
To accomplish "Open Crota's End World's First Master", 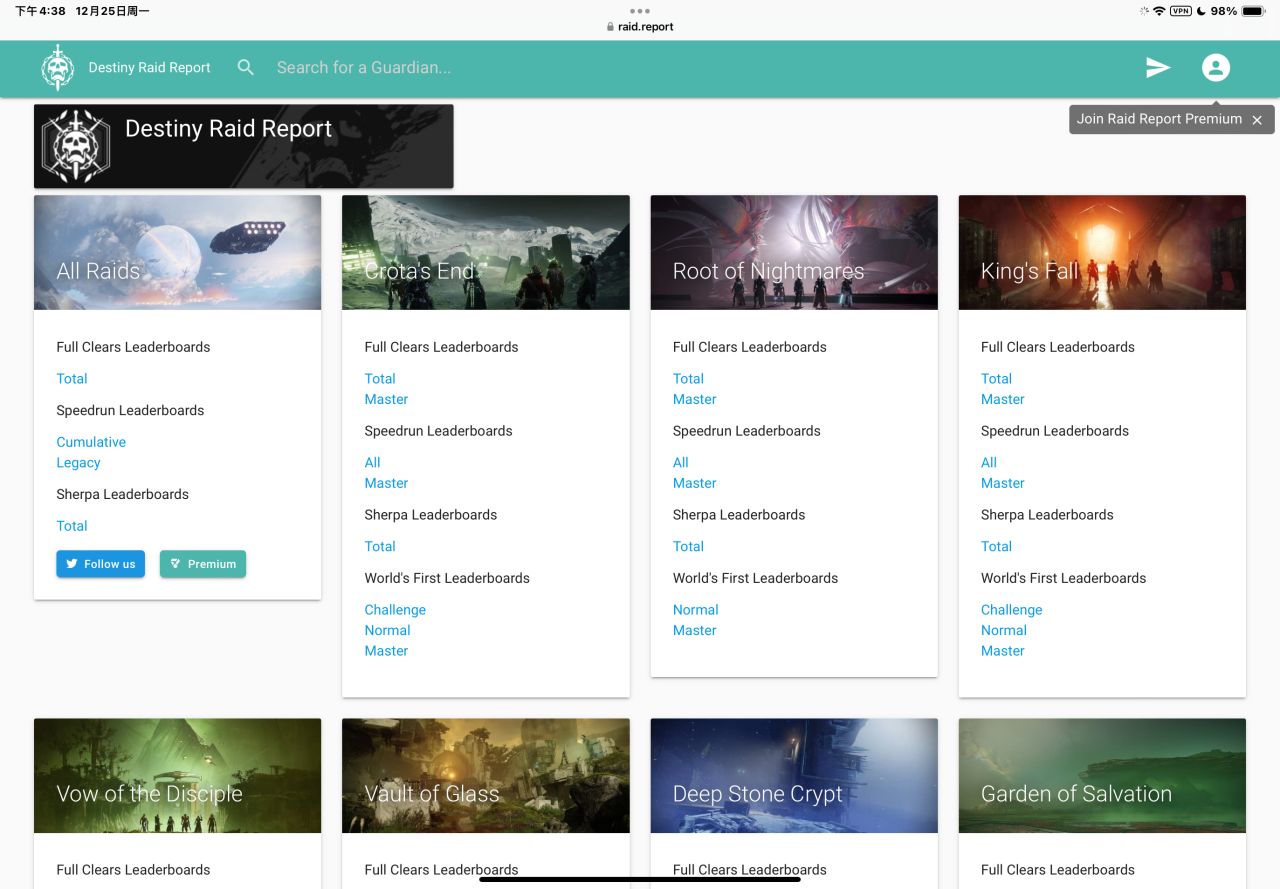I will click(x=386, y=651).
